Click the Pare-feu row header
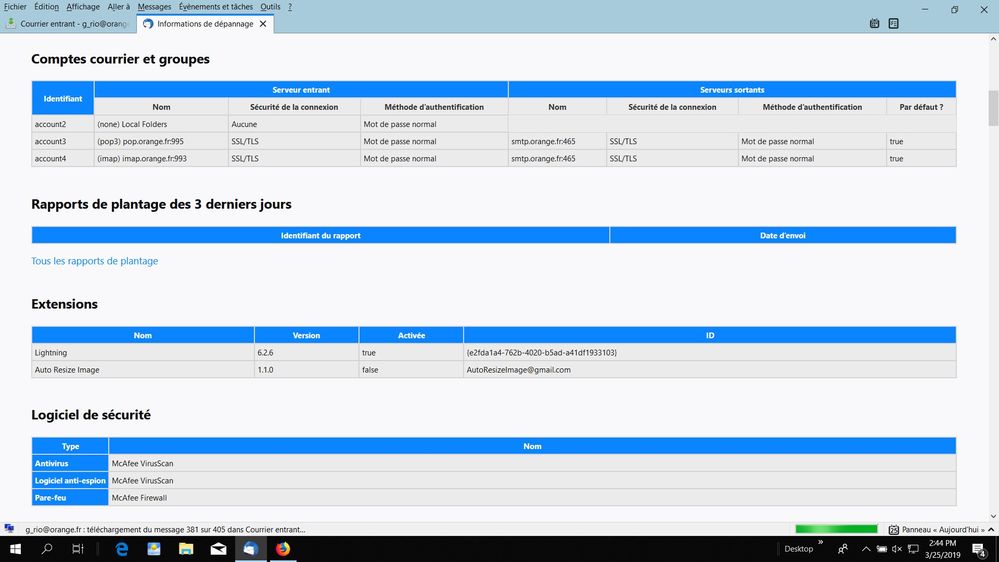 pyautogui.click(x=70, y=498)
